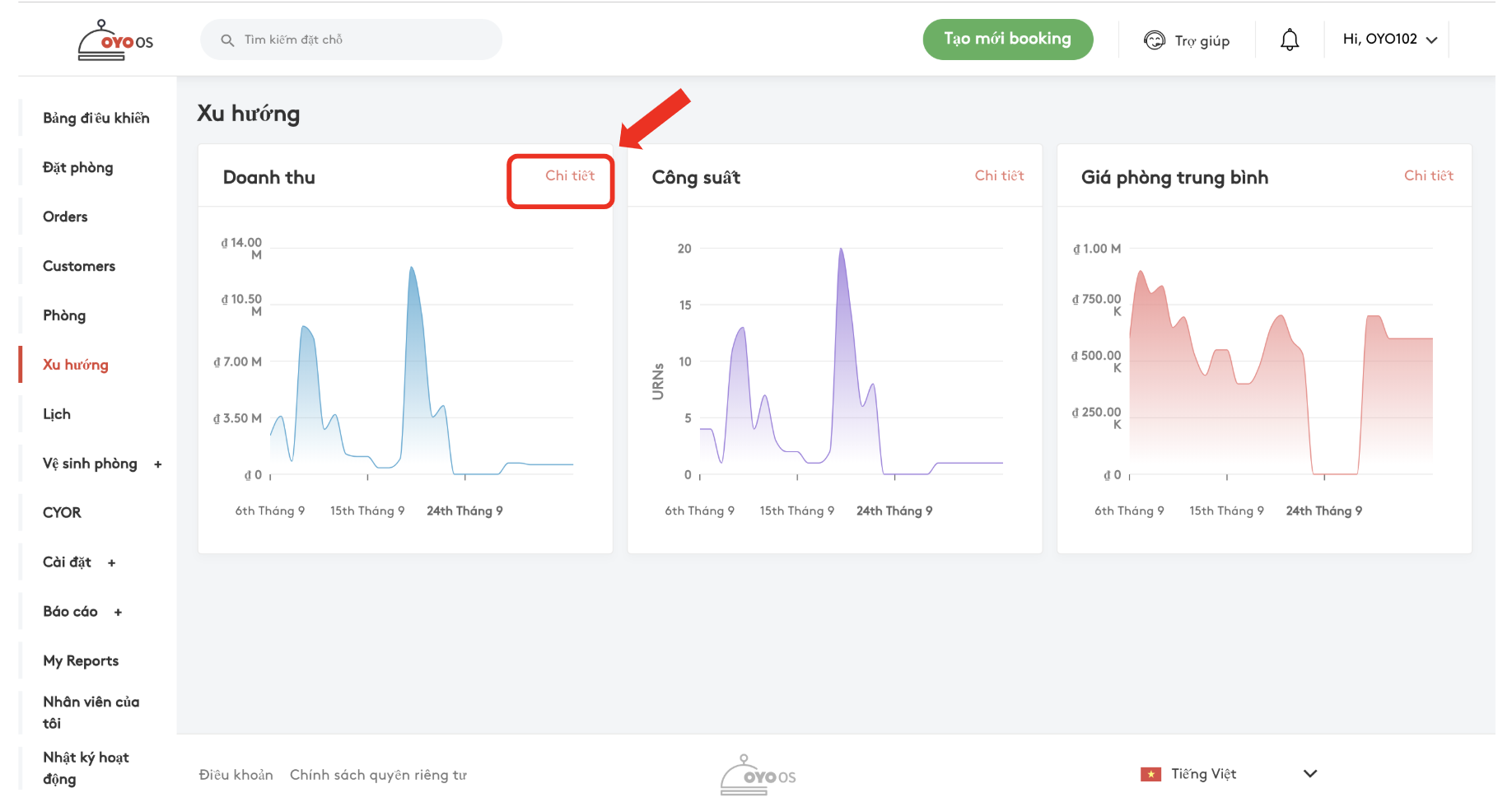Open Chi tiết for Giá phòng trung bình
Screen dimensions: 1512x802
coord(1429,175)
